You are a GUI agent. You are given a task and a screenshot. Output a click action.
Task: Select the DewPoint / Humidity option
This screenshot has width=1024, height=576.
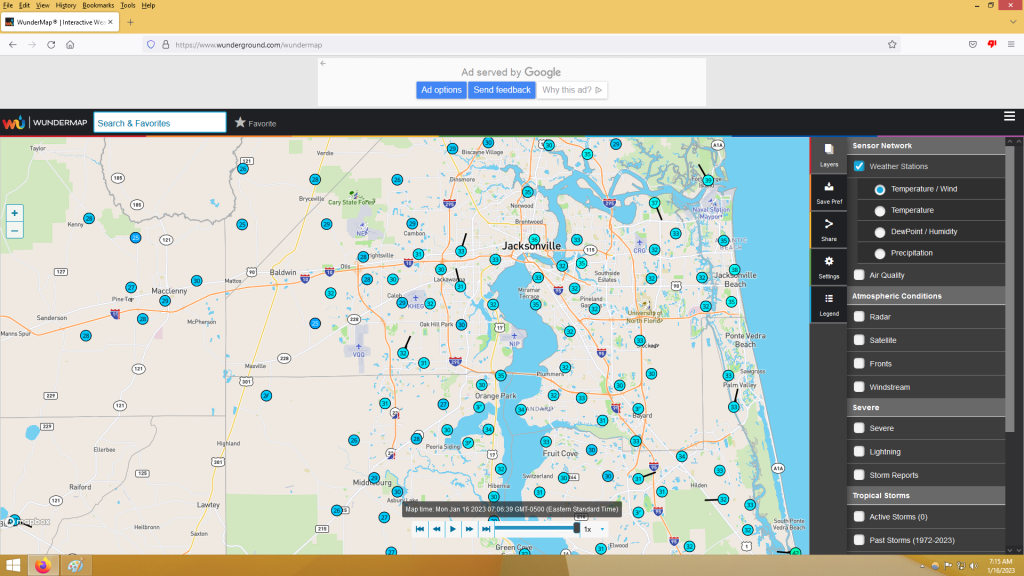coord(880,232)
